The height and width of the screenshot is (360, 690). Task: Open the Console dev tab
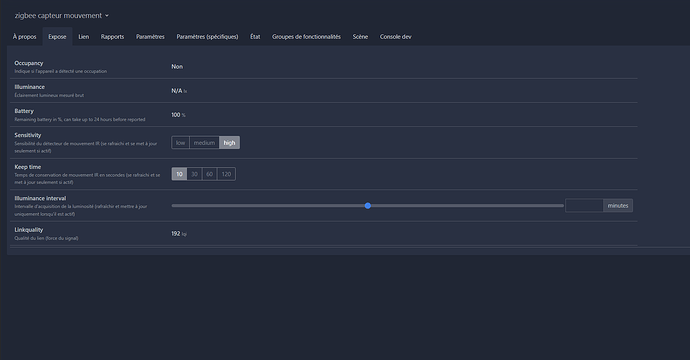[x=396, y=37]
